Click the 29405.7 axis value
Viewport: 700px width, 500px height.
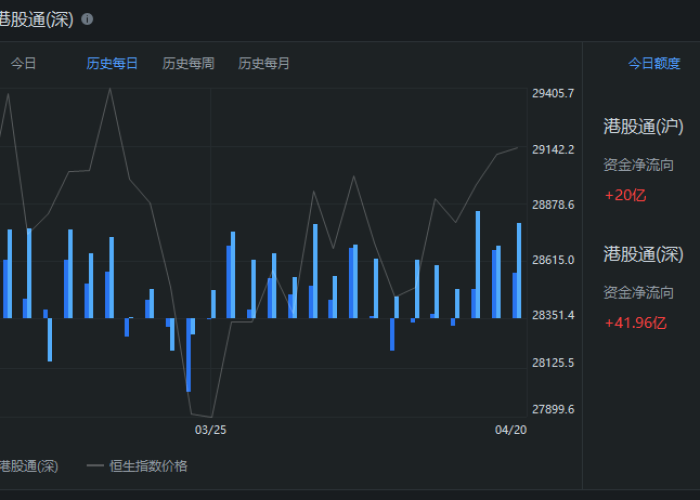pyautogui.click(x=553, y=93)
